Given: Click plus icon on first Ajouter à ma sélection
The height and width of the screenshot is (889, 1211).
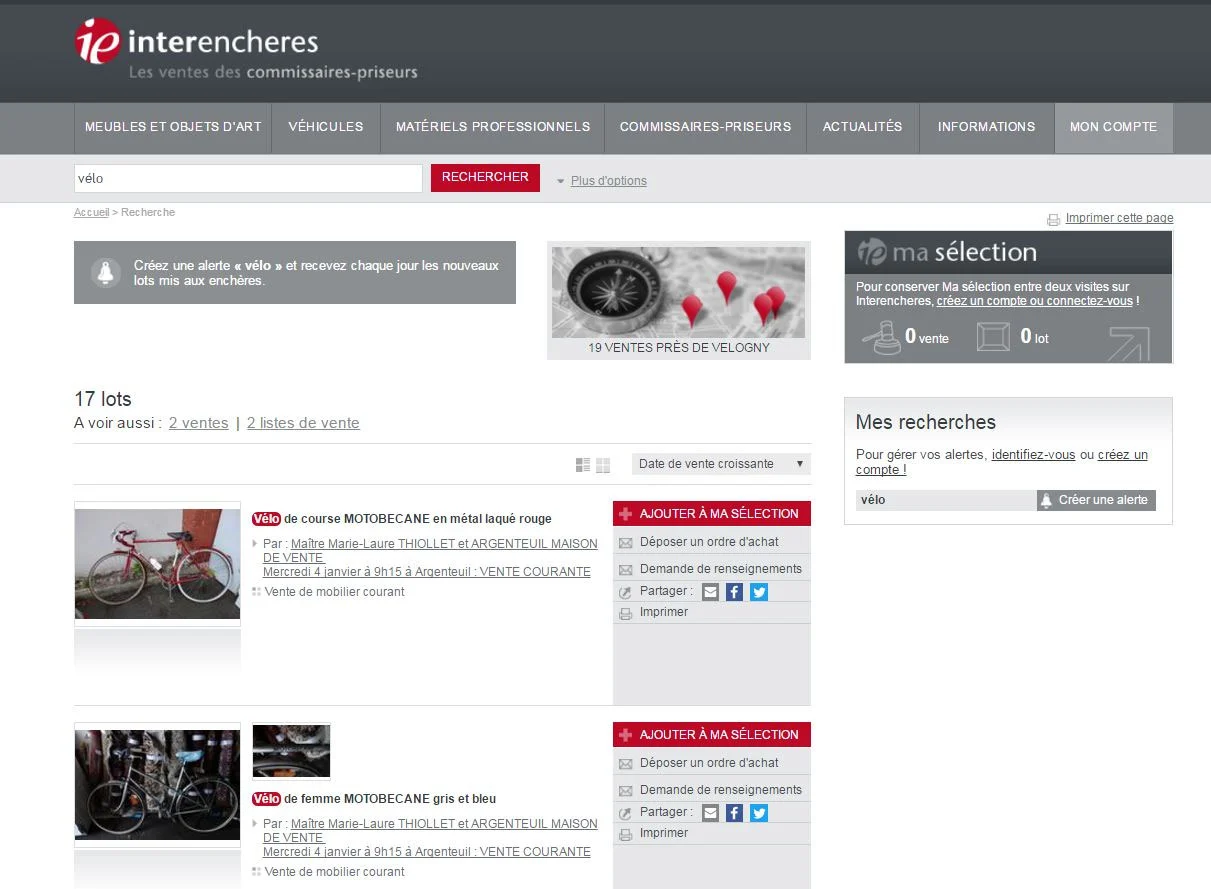Looking at the screenshot, I should point(626,514).
